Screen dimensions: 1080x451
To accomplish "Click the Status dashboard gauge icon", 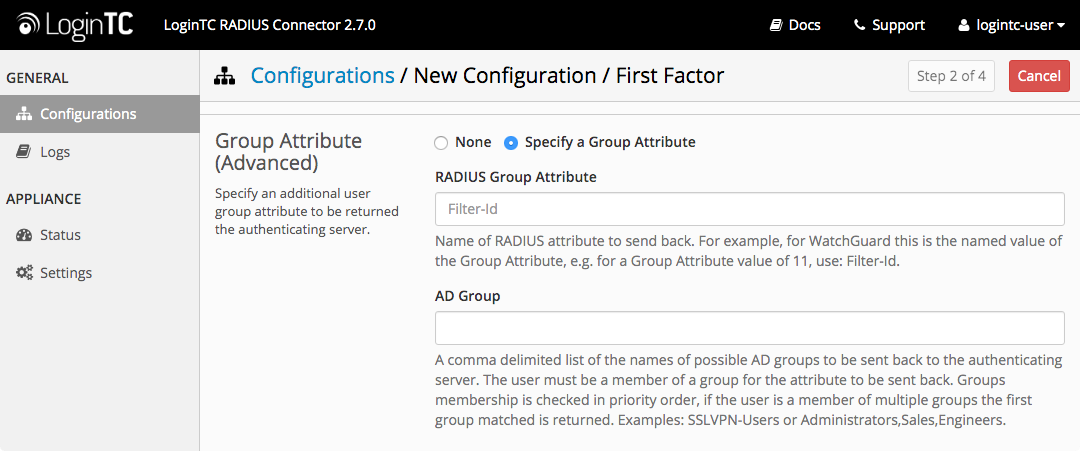I will coord(23,235).
